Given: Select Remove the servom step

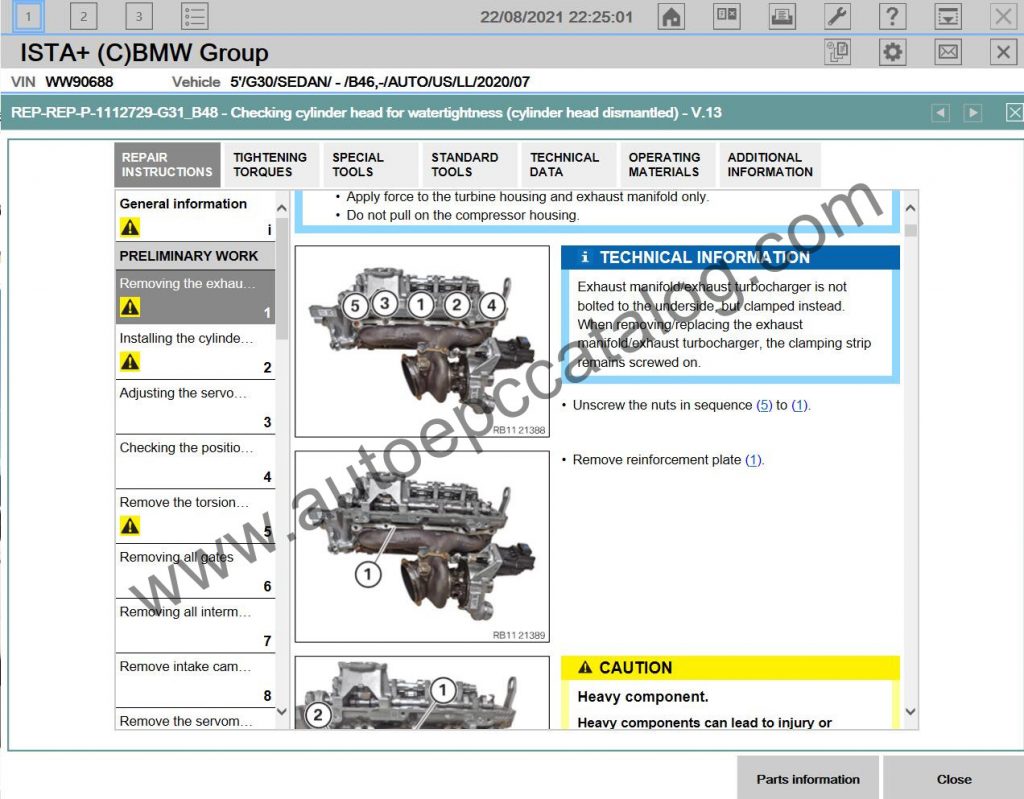Looking at the screenshot, I should 195,719.
